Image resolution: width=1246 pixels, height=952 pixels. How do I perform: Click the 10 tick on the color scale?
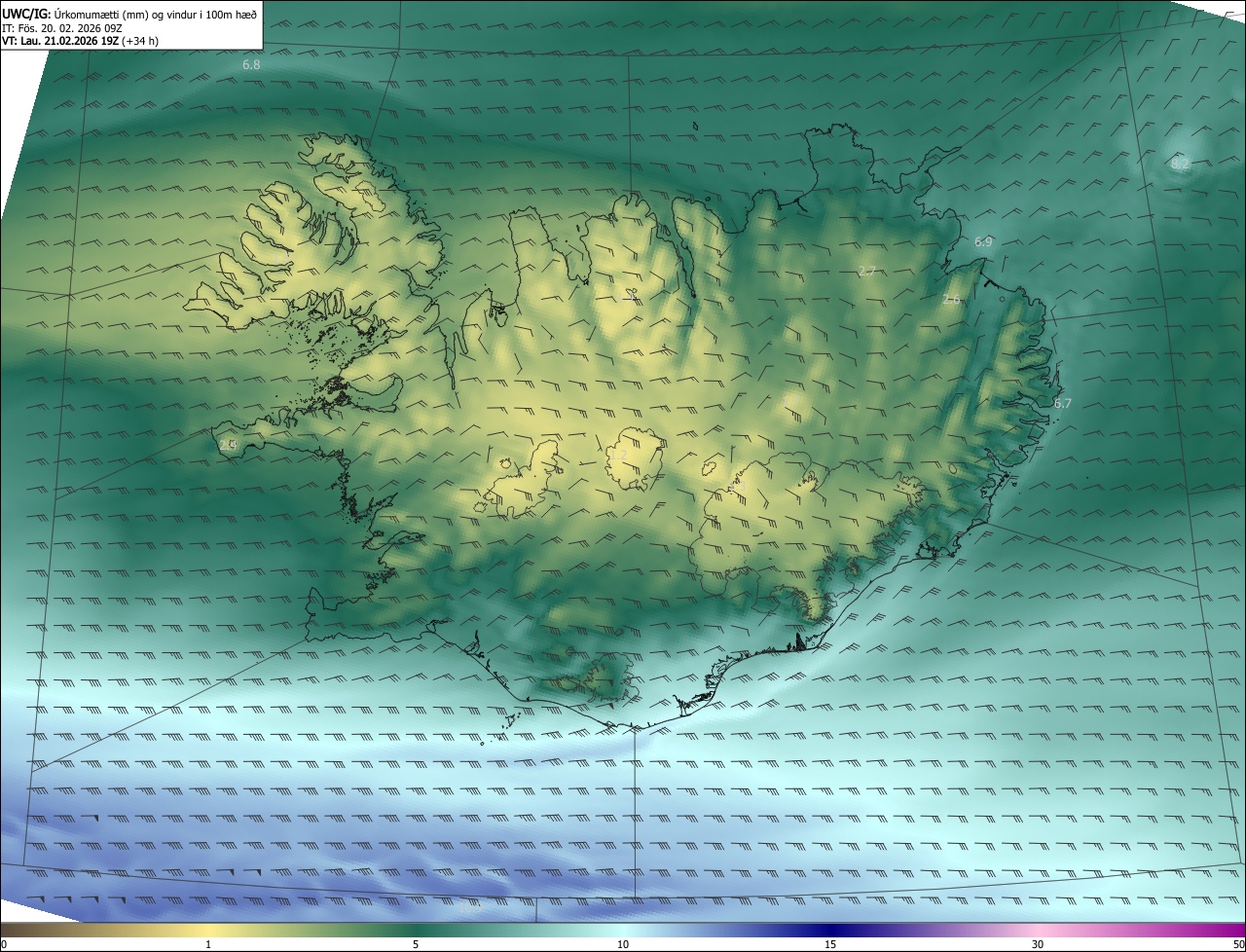pos(623,944)
